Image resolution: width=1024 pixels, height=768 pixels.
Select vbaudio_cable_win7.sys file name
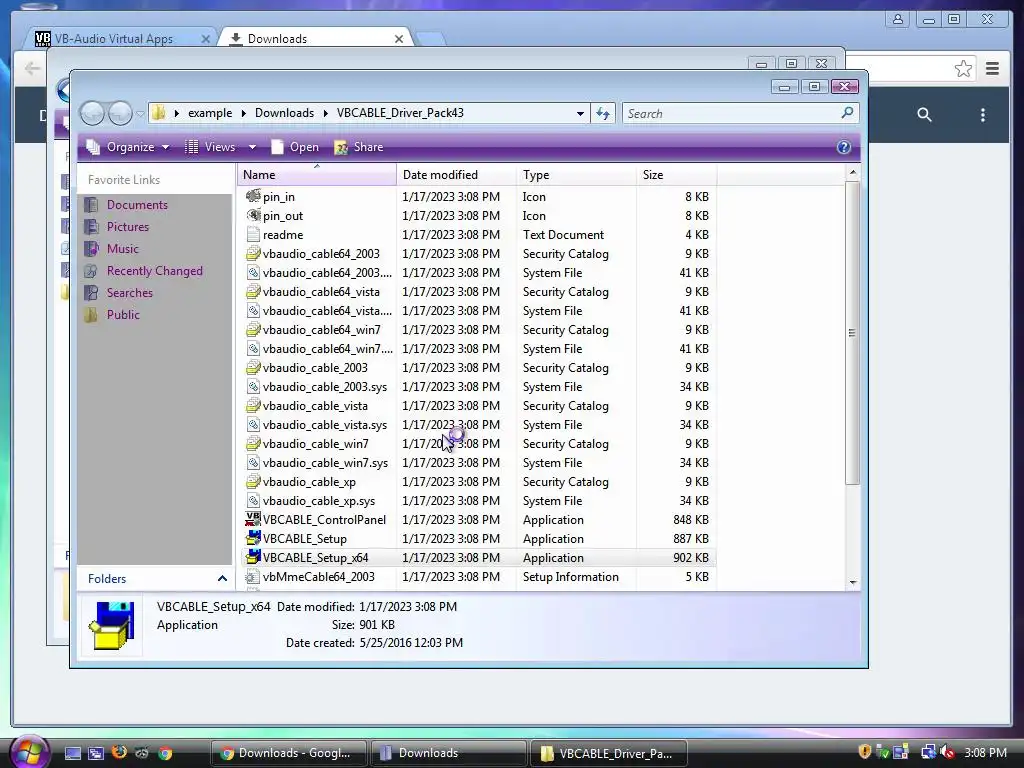pos(325,462)
